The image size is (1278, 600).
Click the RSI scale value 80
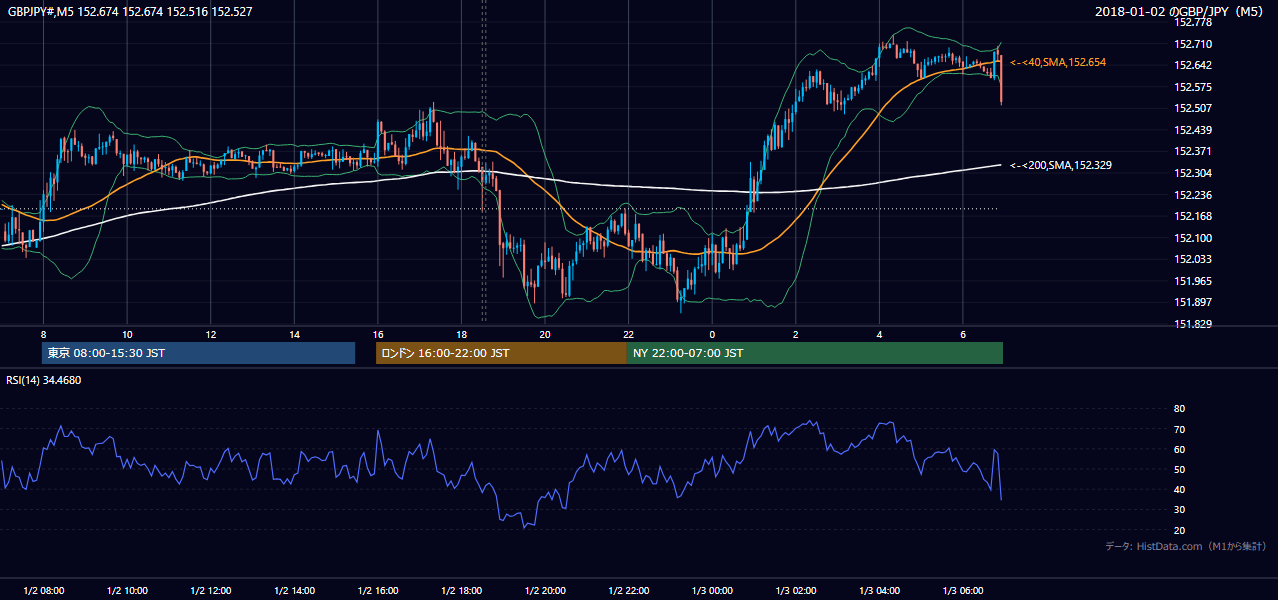(1179, 409)
